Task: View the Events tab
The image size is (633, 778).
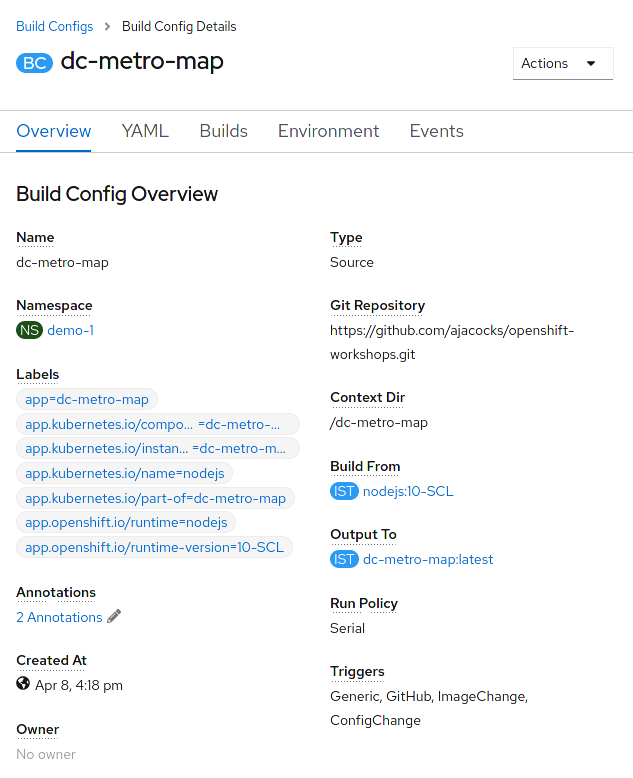Action: [437, 131]
